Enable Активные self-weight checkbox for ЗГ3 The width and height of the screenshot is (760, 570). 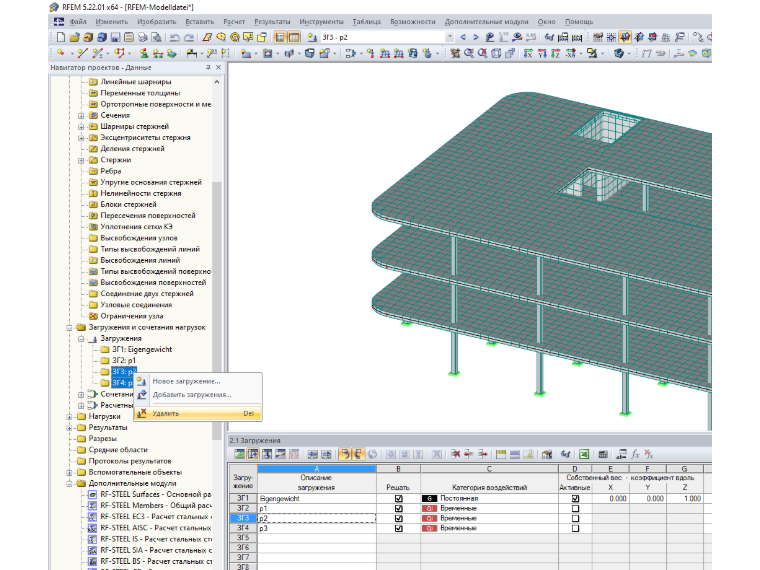point(575,518)
